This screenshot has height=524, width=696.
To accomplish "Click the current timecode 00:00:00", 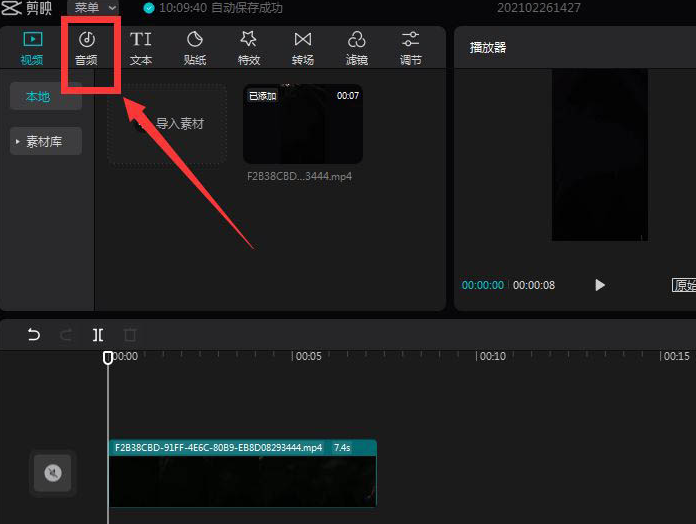I will pyautogui.click(x=482, y=285).
